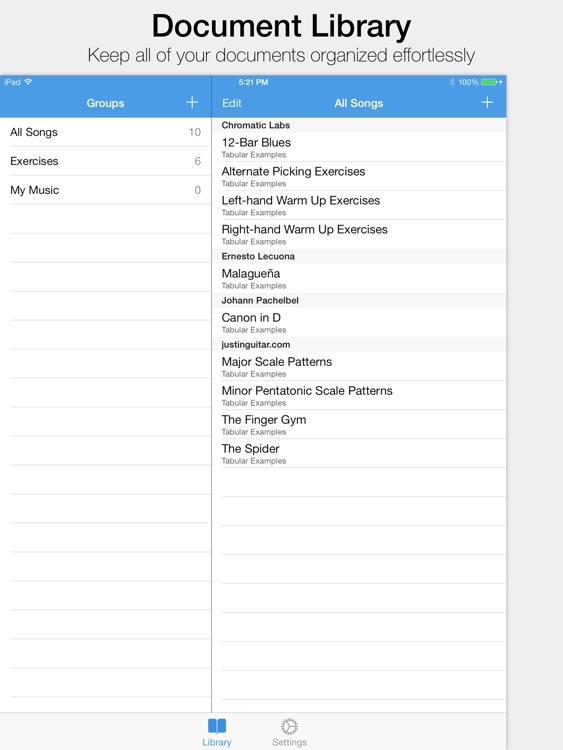Open Alternate Picking Exercises
This screenshot has width=563, height=750.
tap(359, 176)
